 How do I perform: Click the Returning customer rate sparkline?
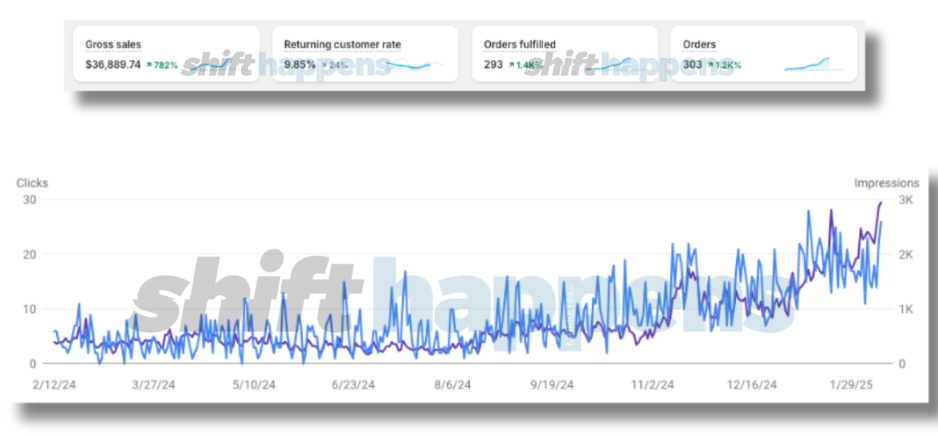click(416, 65)
